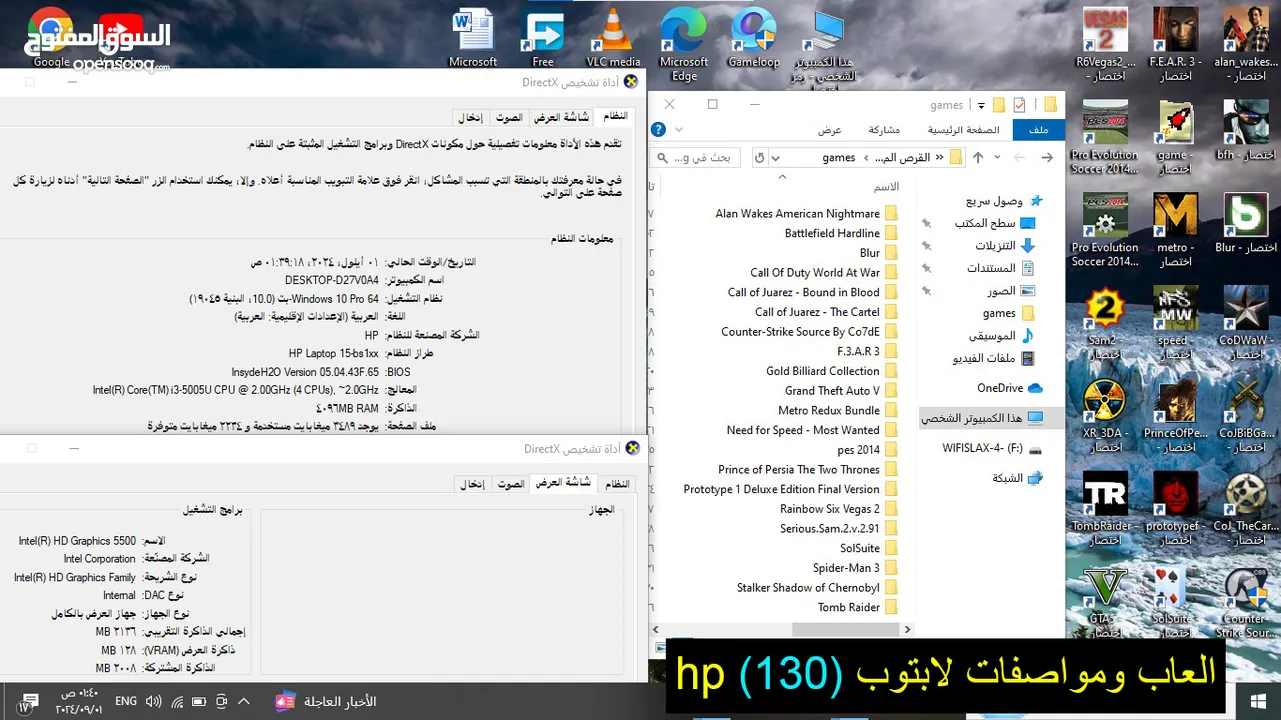This screenshot has width=1281, height=720.
Task: Open the CoDWaW desktop shortcut
Action: tap(1245, 323)
